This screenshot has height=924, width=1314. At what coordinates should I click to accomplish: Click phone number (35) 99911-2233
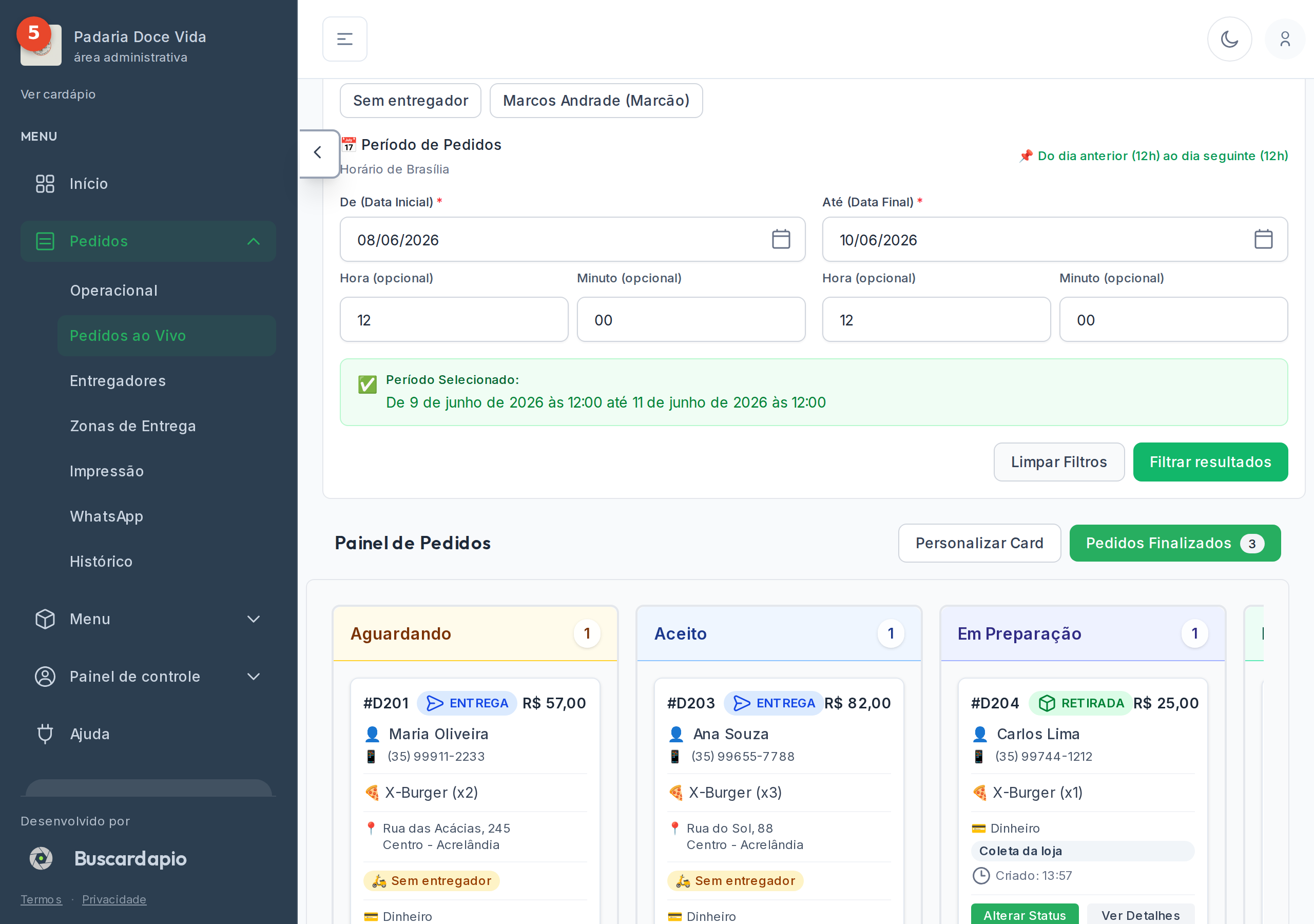(436, 756)
